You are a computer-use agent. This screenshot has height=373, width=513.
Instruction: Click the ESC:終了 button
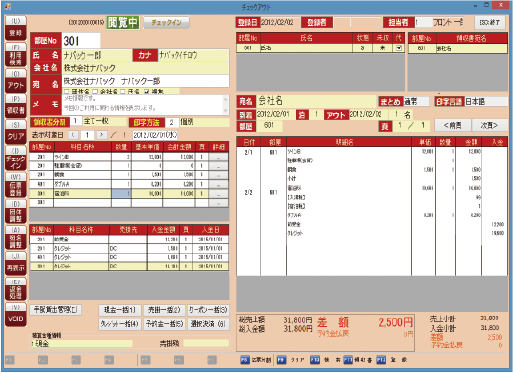pos(489,22)
